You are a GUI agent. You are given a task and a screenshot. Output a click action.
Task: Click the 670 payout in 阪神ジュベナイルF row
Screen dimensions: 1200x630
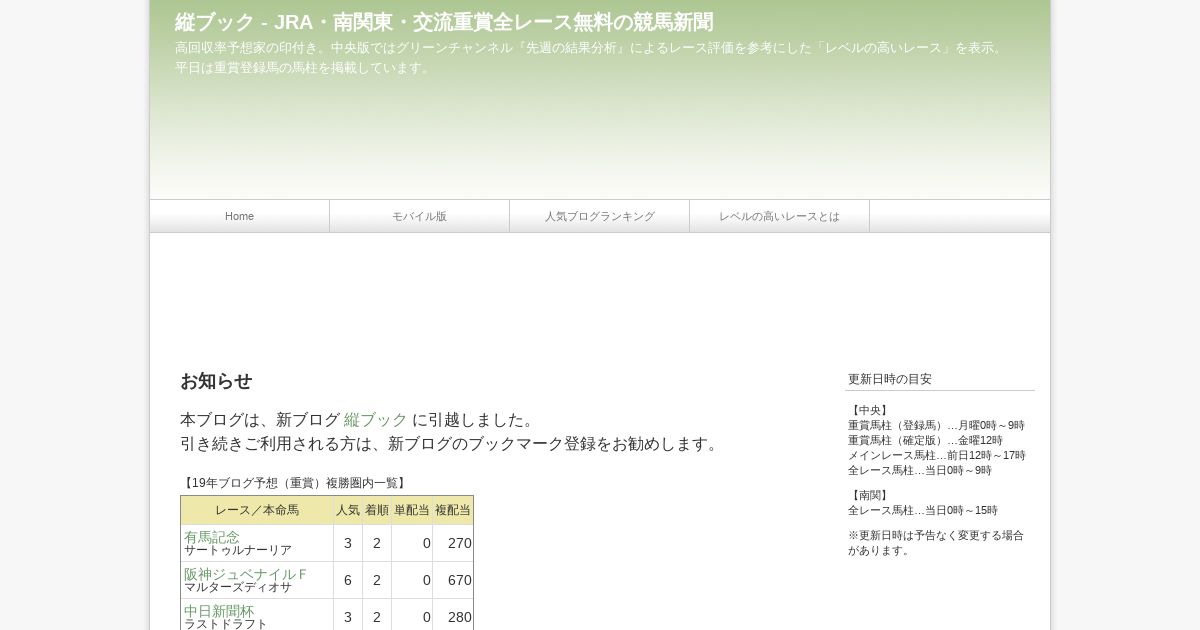point(459,580)
